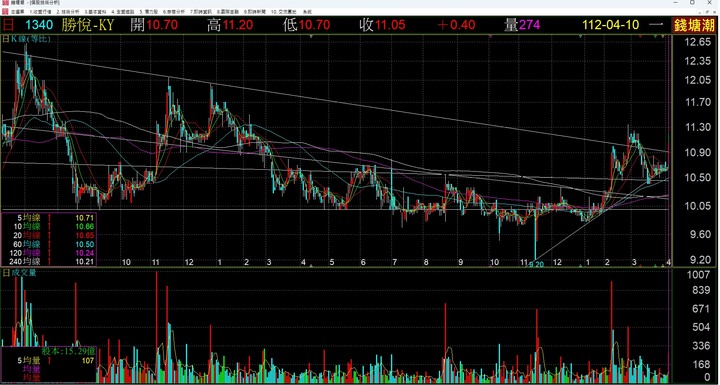
Task: Click the open price 10.70
Action: tap(162, 25)
